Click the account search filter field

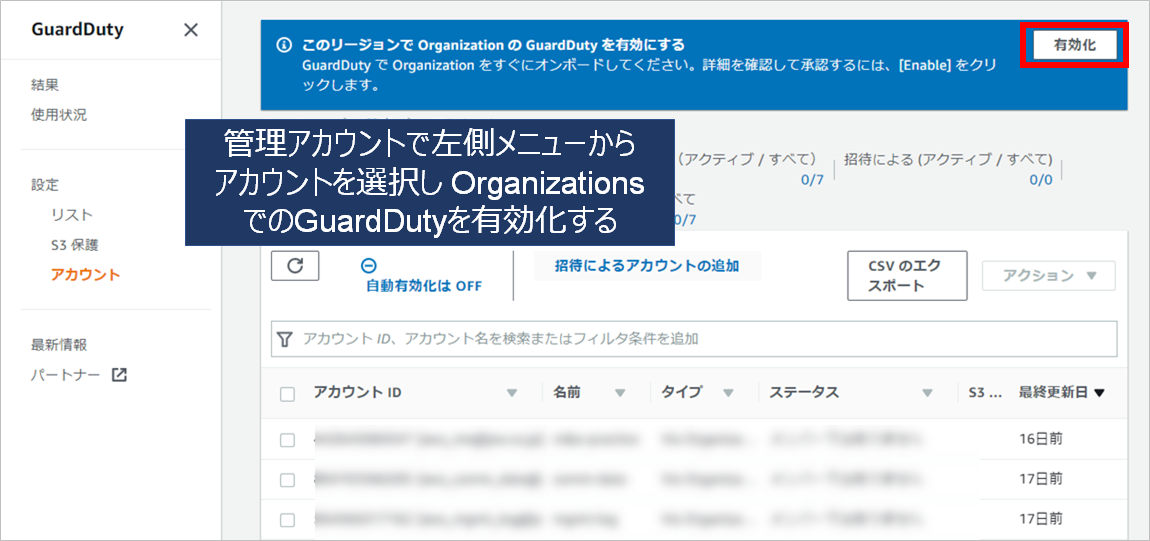click(700, 339)
